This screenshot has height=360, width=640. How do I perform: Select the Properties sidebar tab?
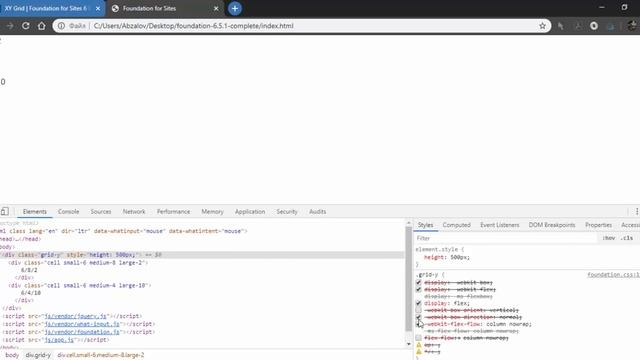[x=598, y=225]
